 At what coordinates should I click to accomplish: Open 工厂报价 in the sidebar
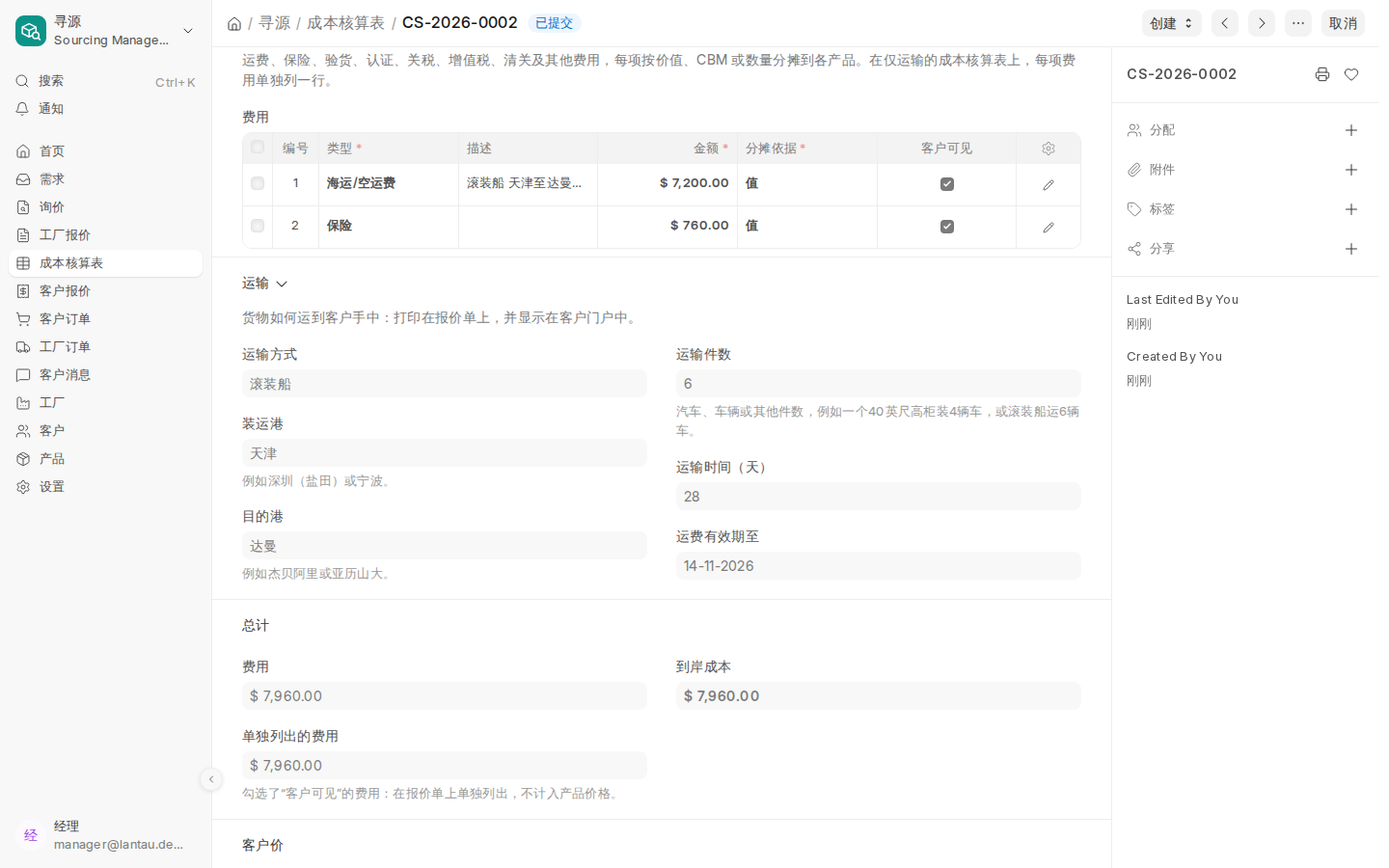pyautogui.click(x=105, y=235)
